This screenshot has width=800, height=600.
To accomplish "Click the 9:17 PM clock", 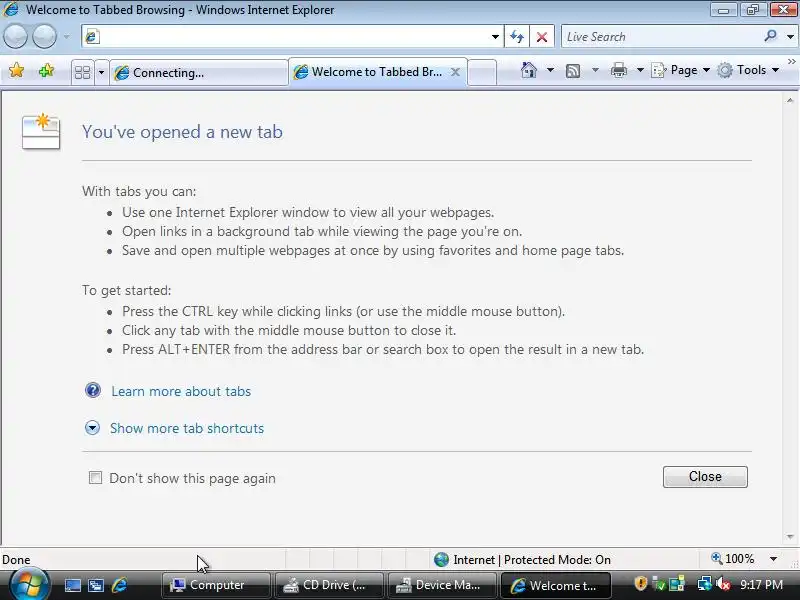I will click(761, 585).
